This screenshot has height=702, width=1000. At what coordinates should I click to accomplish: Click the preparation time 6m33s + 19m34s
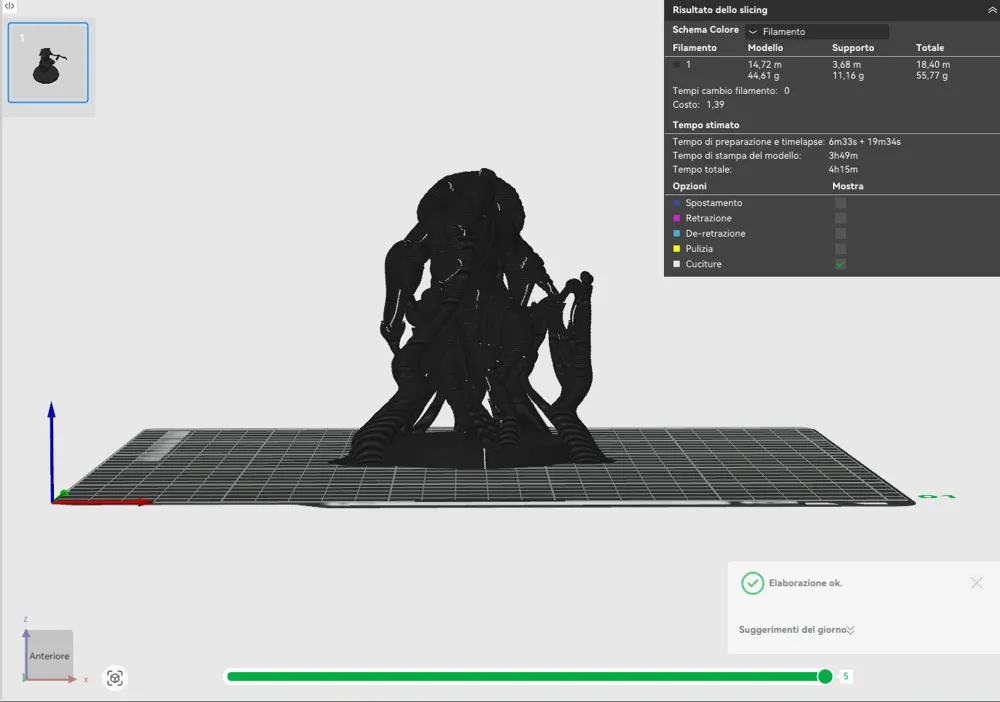tap(864, 142)
